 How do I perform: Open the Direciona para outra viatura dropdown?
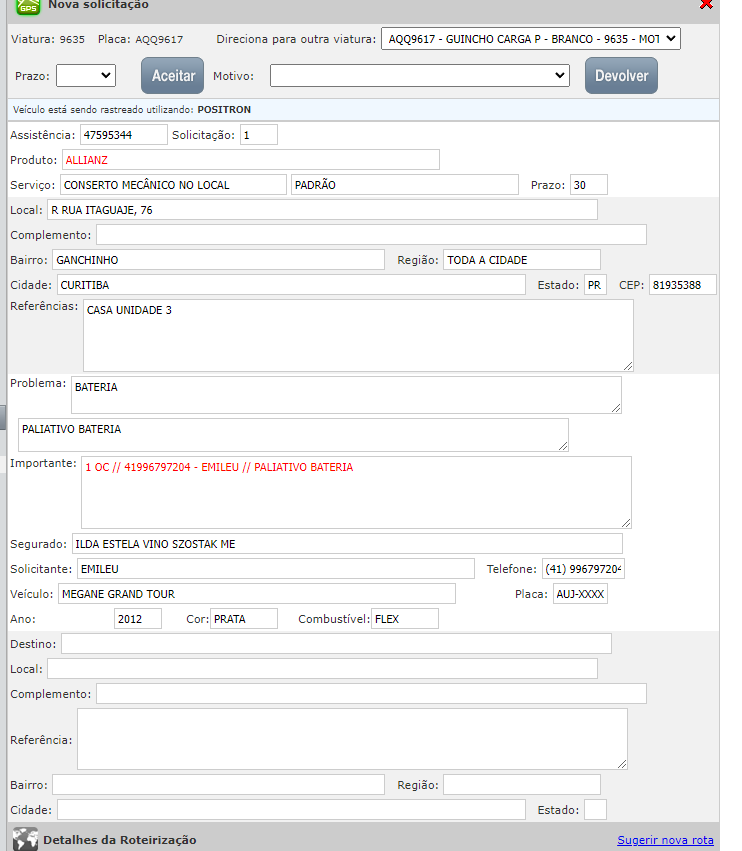tap(530, 39)
